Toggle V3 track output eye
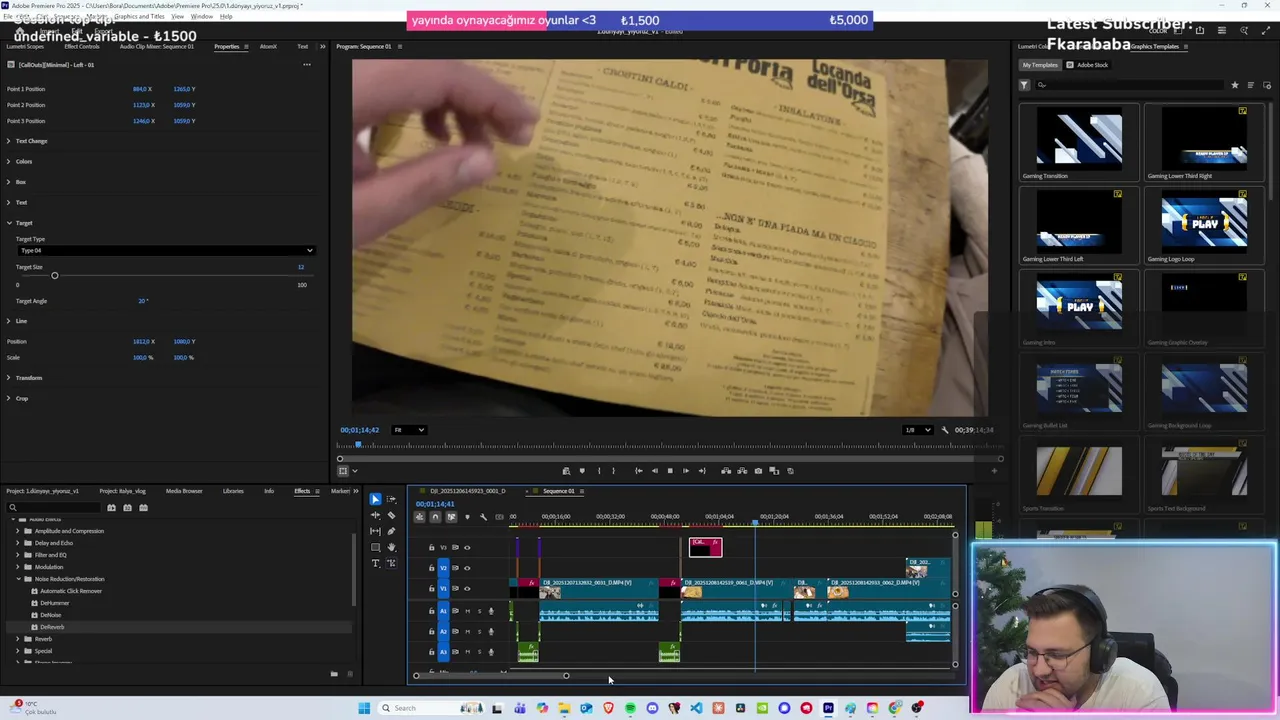Screen dimensions: 1280x720 [467, 548]
